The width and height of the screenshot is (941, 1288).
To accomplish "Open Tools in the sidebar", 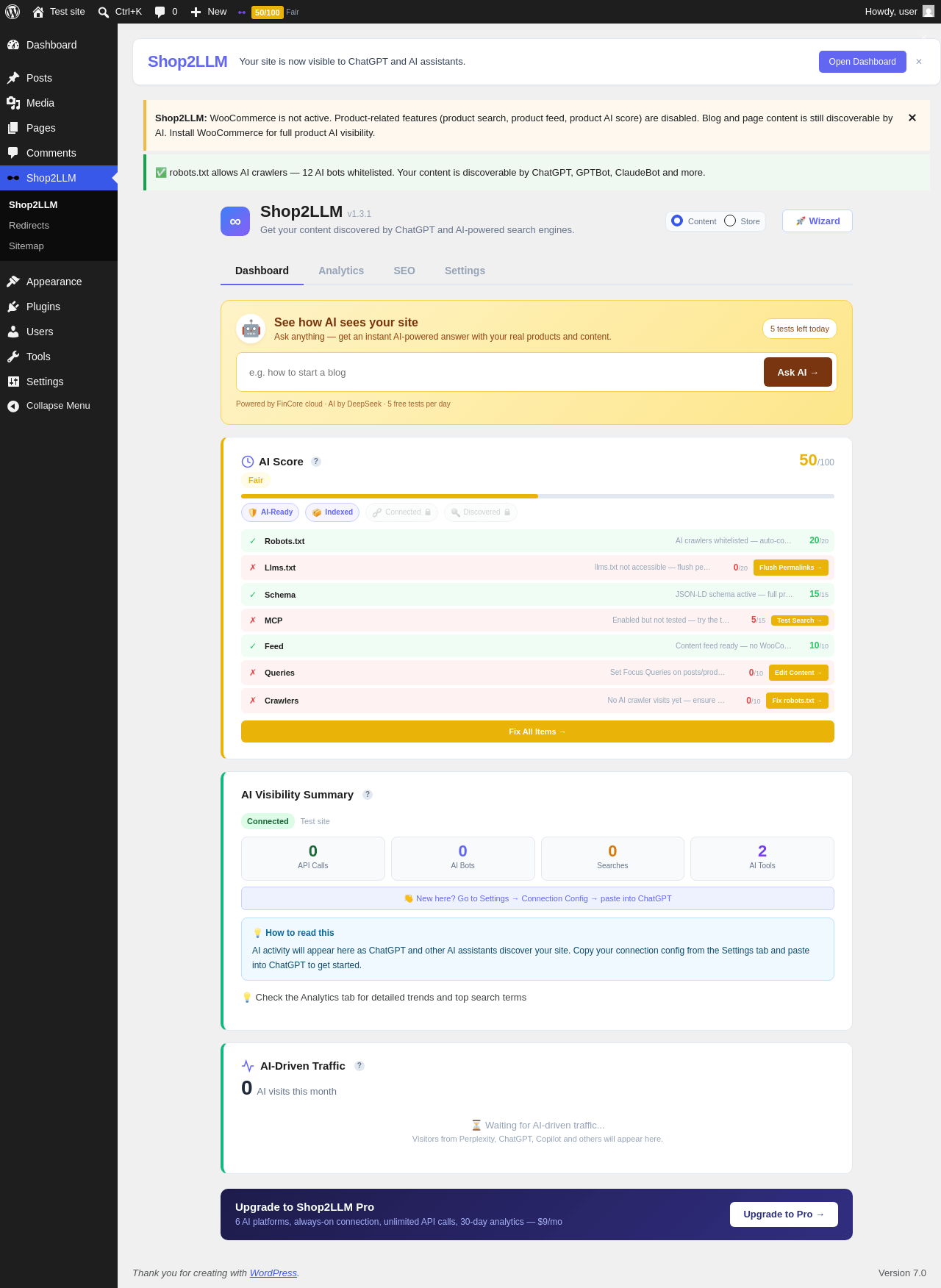I will [x=59, y=357].
